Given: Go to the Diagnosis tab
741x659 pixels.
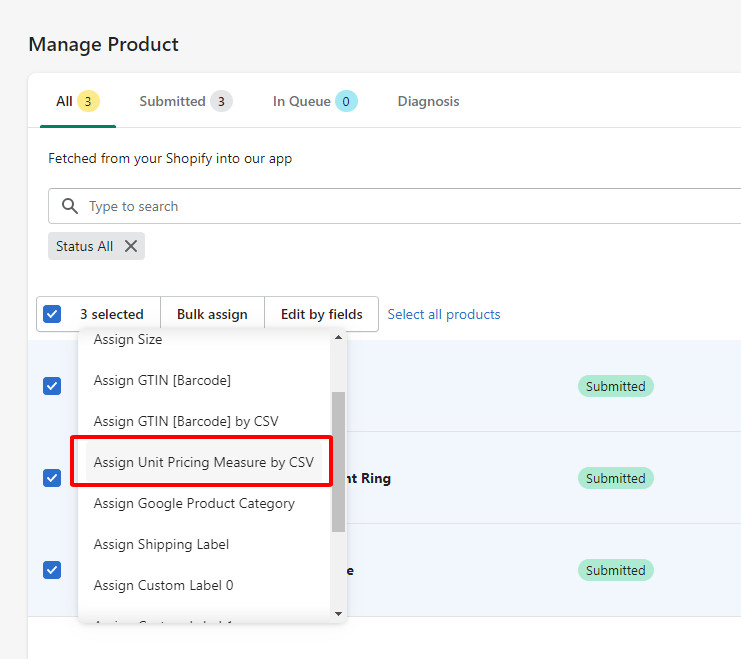Looking at the screenshot, I should [428, 101].
